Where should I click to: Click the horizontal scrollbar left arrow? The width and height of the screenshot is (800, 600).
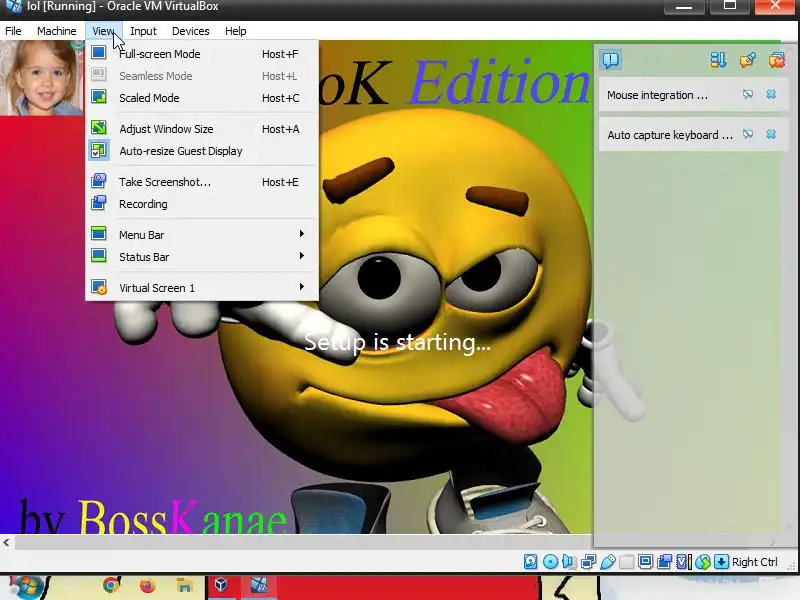(7, 542)
